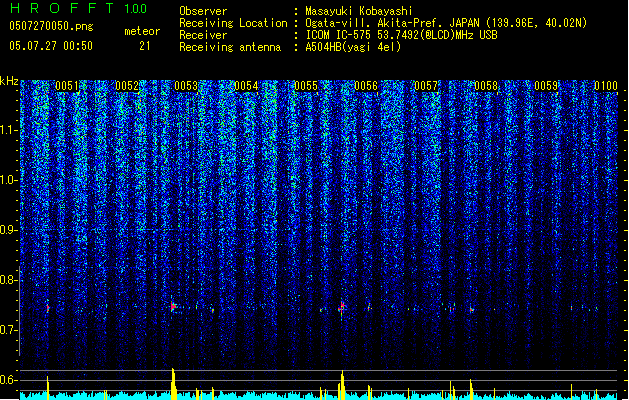Click the 0052 time marker
The width and height of the screenshot is (629, 400).
[x=127, y=86]
